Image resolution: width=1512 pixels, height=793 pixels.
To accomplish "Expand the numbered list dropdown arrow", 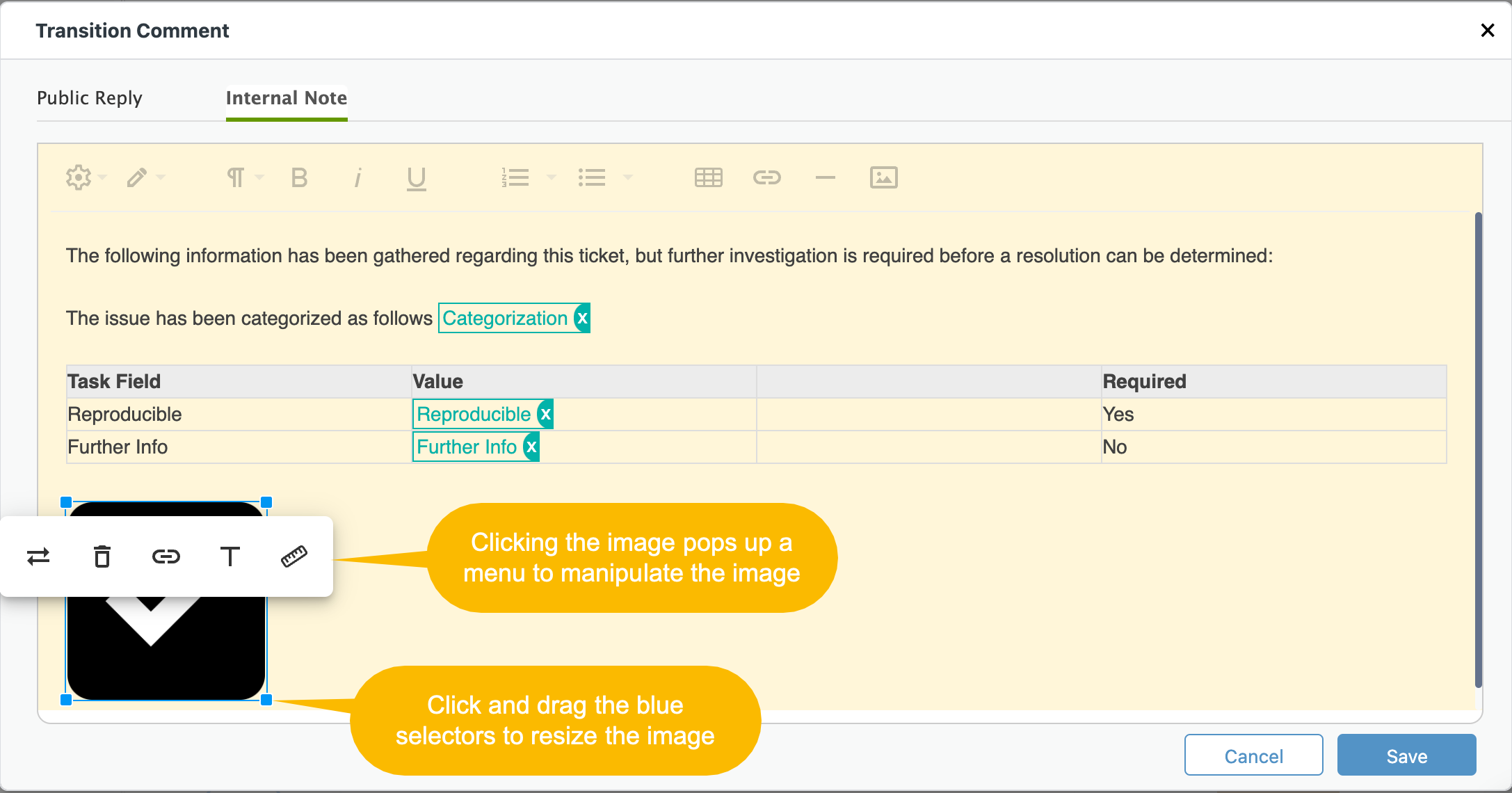I will 552,177.
